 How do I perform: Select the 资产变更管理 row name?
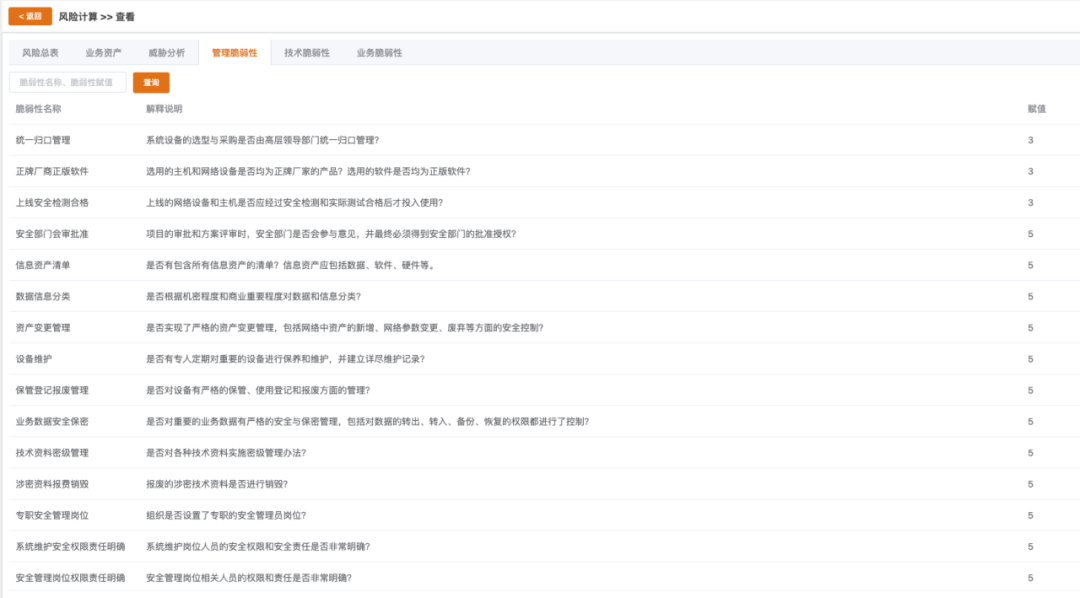tap(43, 328)
